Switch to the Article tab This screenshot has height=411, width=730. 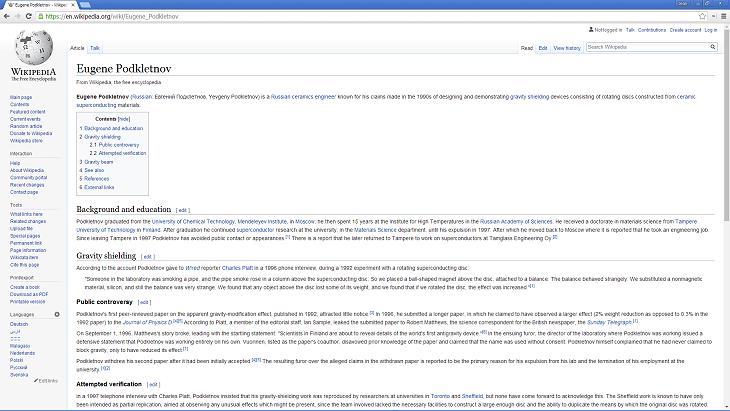coord(77,48)
